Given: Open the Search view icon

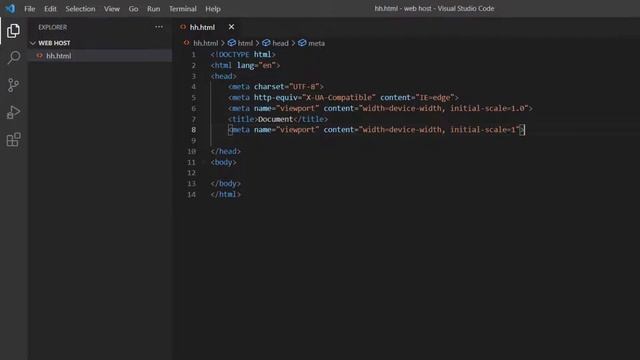Looking at the screenshot, I should pos(13,58).
